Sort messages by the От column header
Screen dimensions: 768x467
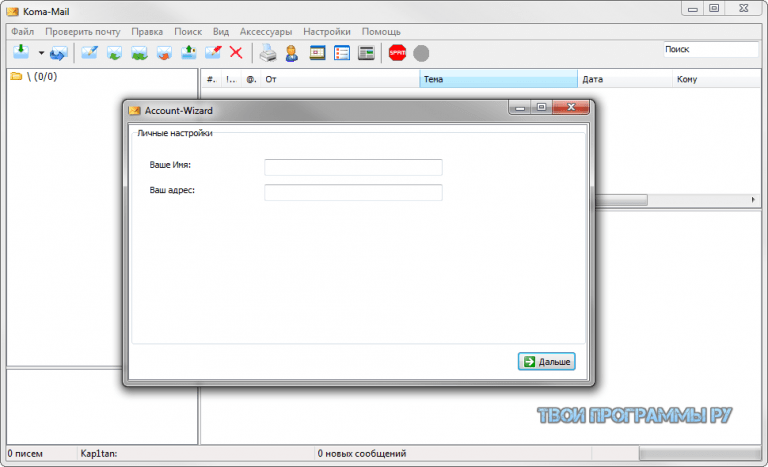point(340,79)
